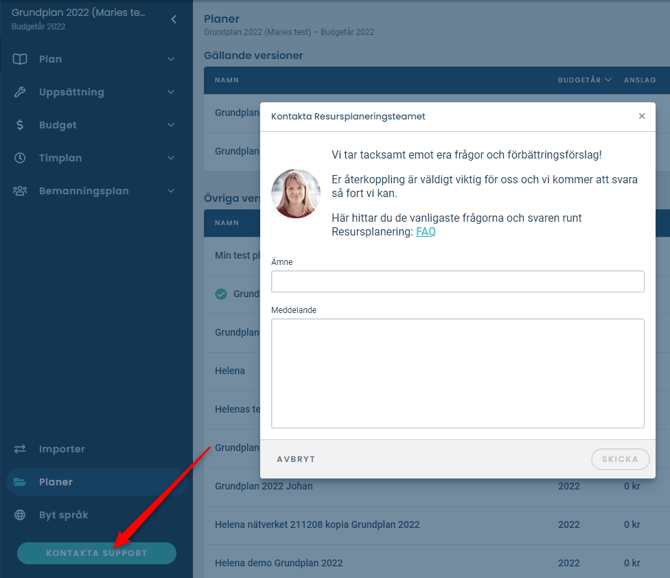Click the Anslag column header
The height and width of the screenshot is (578, 670).
click(640, 80)
